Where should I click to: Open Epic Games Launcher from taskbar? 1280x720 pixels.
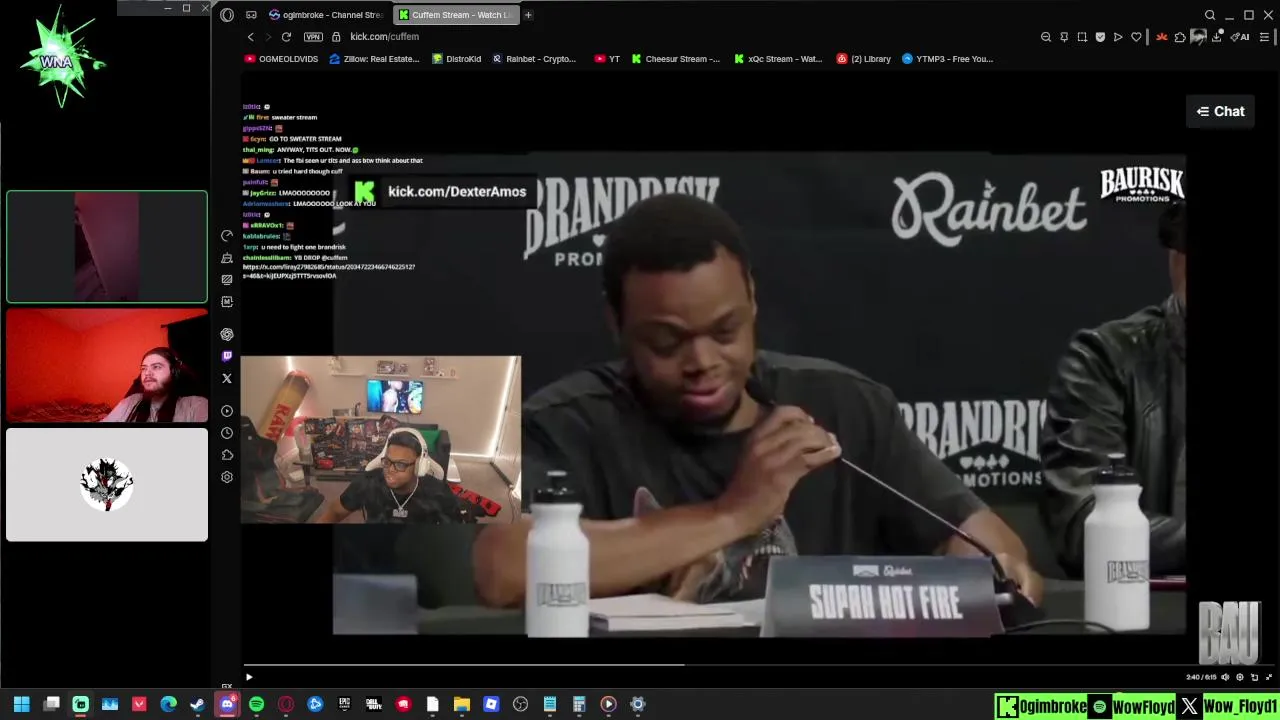344,704
